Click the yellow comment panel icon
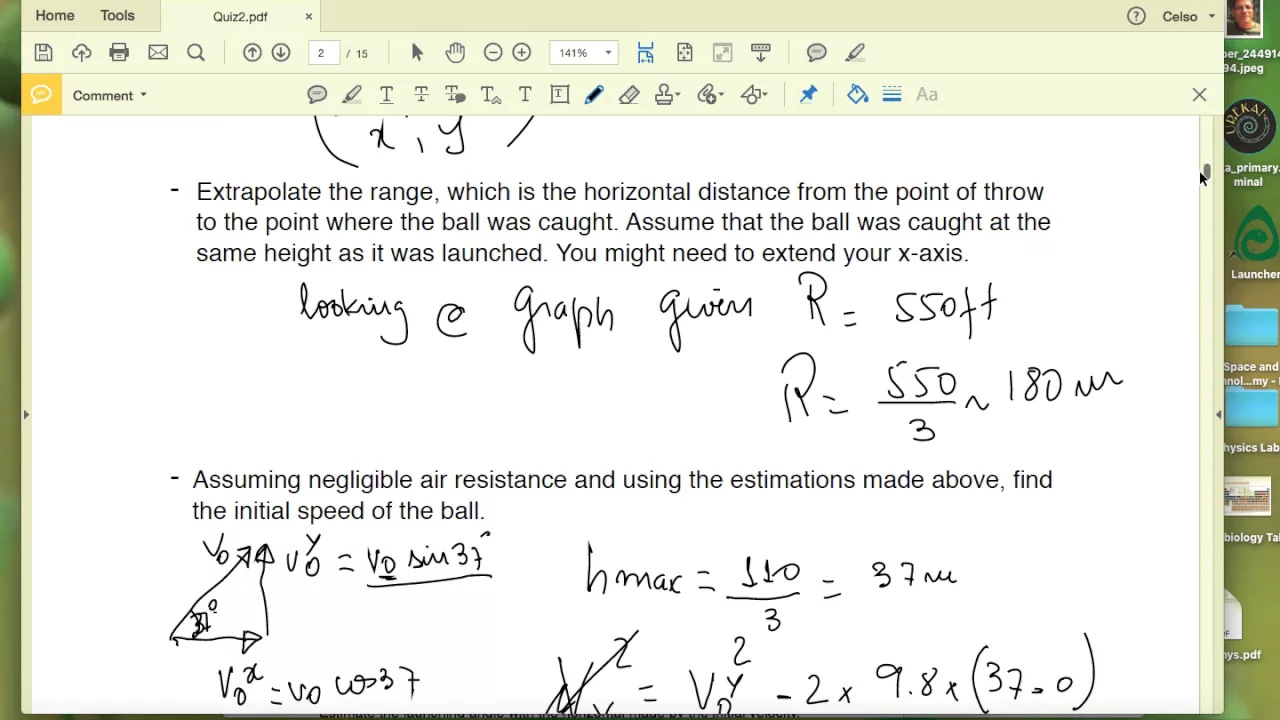Image resolution: width=1280 pixels, height=720 pixels. click(41, 95)
